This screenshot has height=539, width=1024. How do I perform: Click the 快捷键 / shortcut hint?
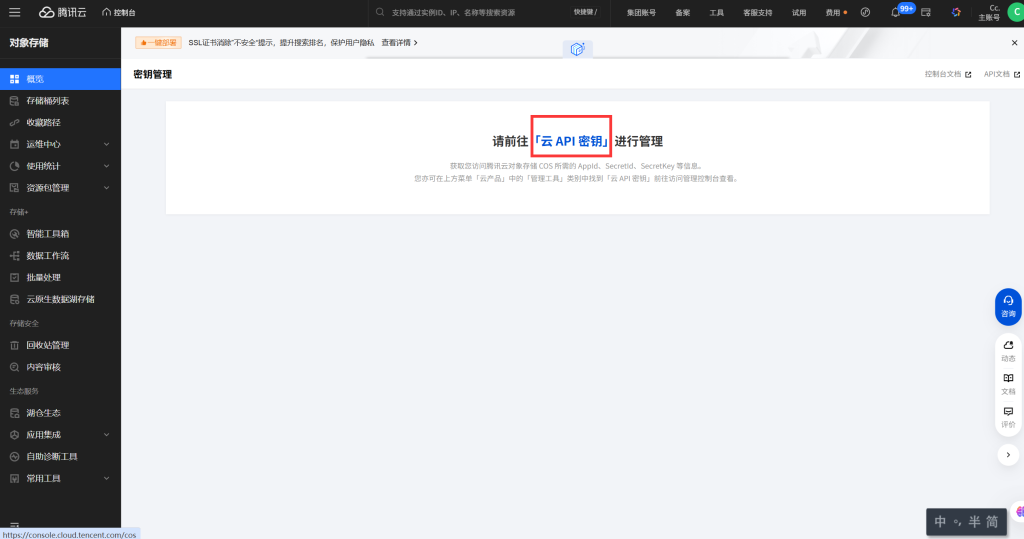coord(585,12)
